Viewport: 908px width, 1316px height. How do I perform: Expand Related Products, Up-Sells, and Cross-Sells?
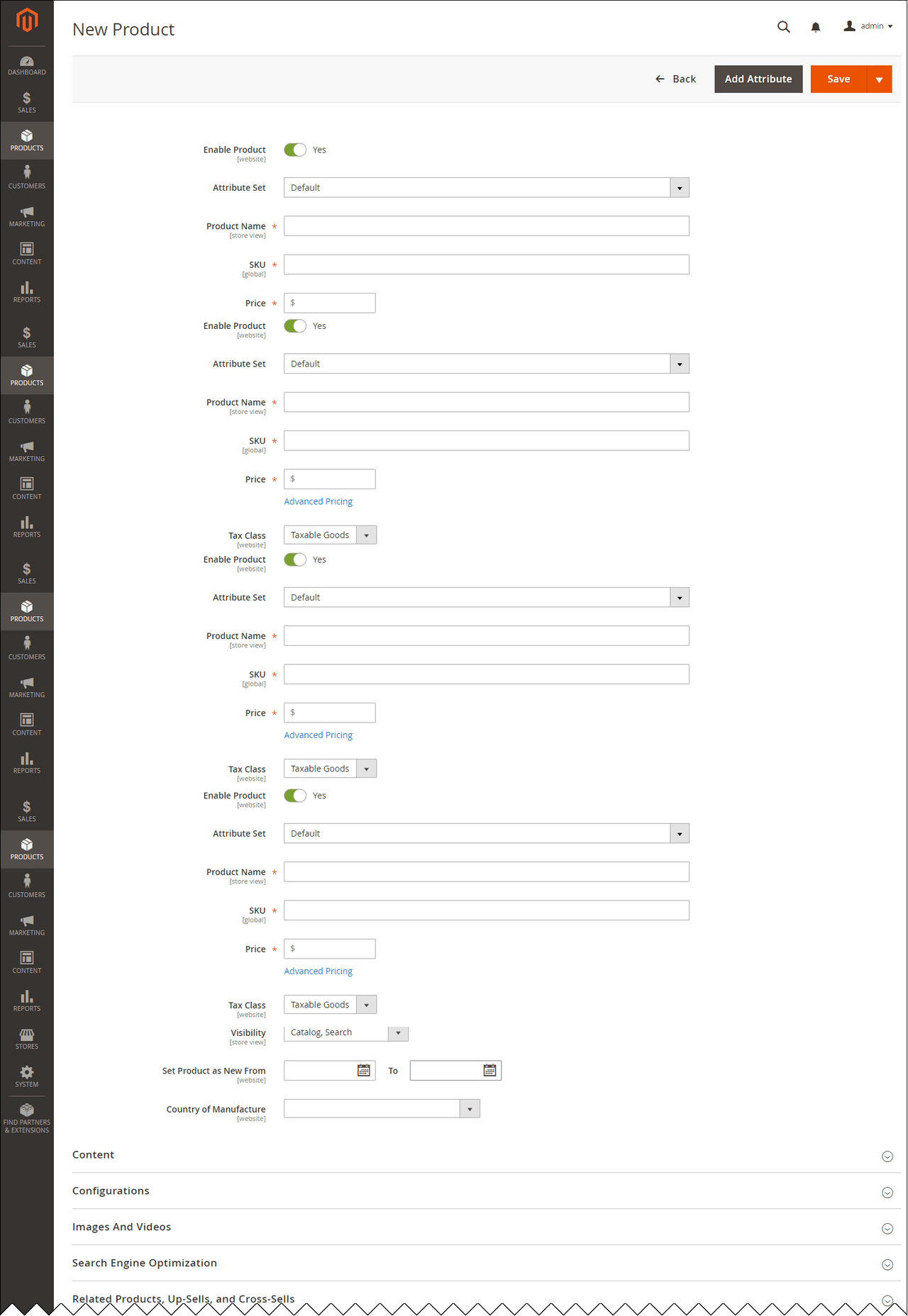[x=487, y=1299]
